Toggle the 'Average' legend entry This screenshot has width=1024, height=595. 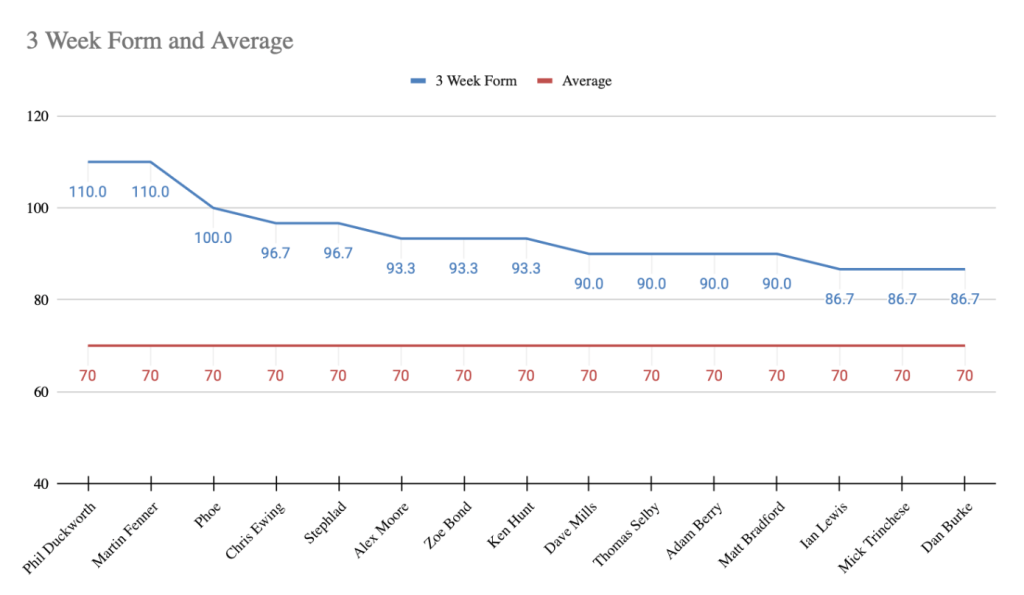(x=586, y=81)
